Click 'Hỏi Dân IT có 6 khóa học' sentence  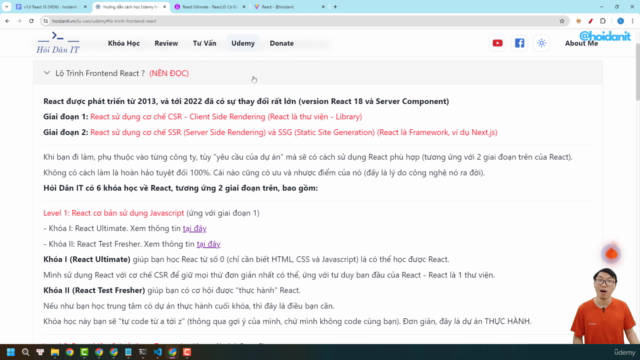coord(180,188)
